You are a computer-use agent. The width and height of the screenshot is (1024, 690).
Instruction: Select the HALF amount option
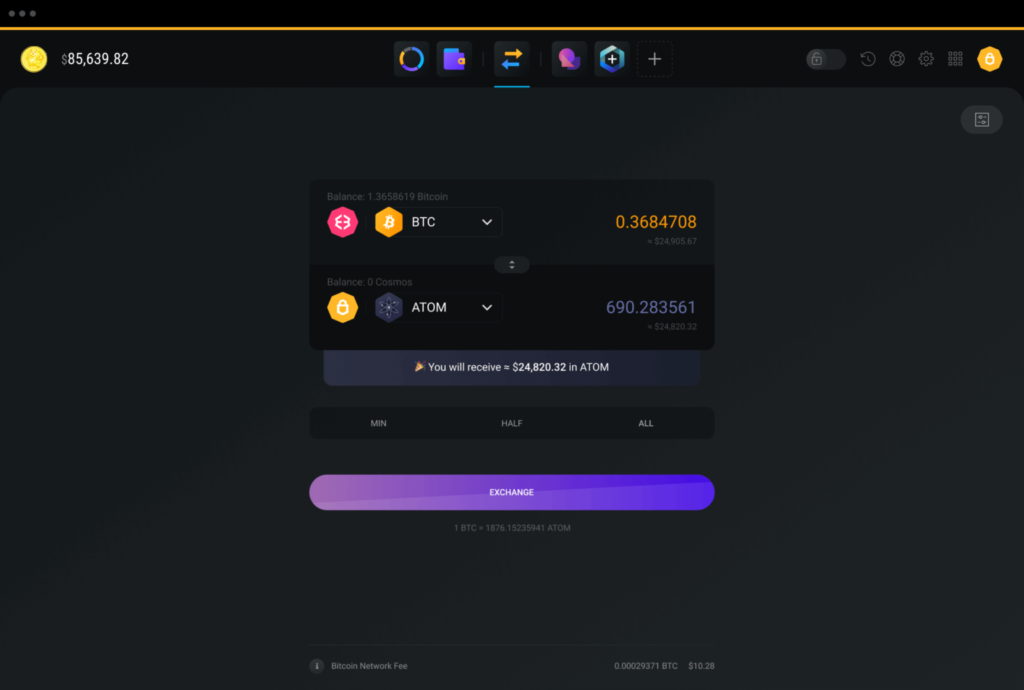click(511, 423)
